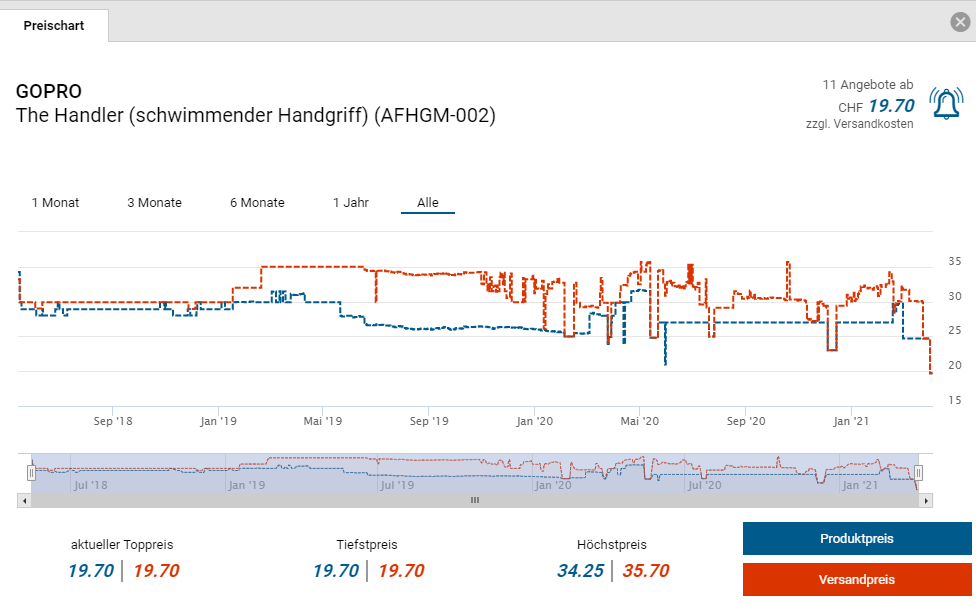Image resolution: width=976 pixels, height=604 pixels.
Task: Select the 1 Monat time range
Action: 55,203
